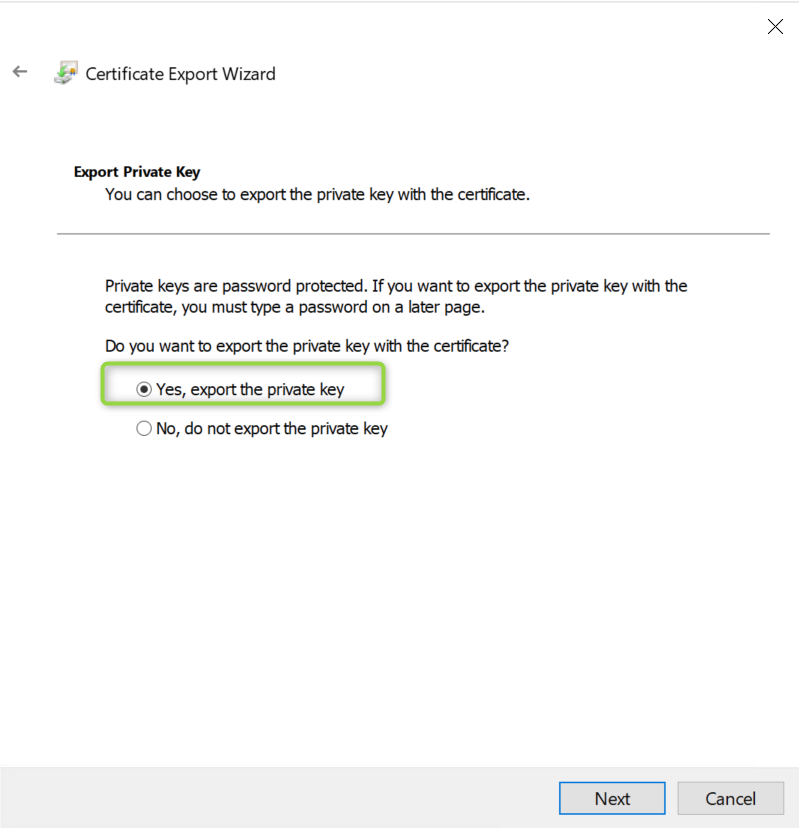
Task: Click the bold "Export Private Key" heading
Action: (137, 172)
